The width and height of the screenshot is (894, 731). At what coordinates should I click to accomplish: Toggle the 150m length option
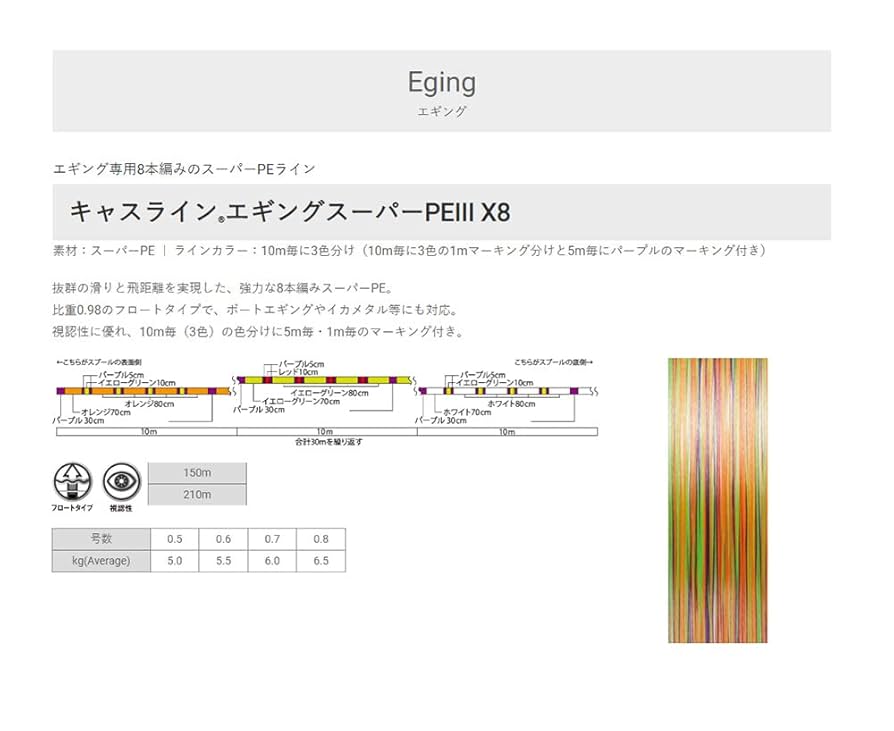pyautogui.click(x=197, y=472)
